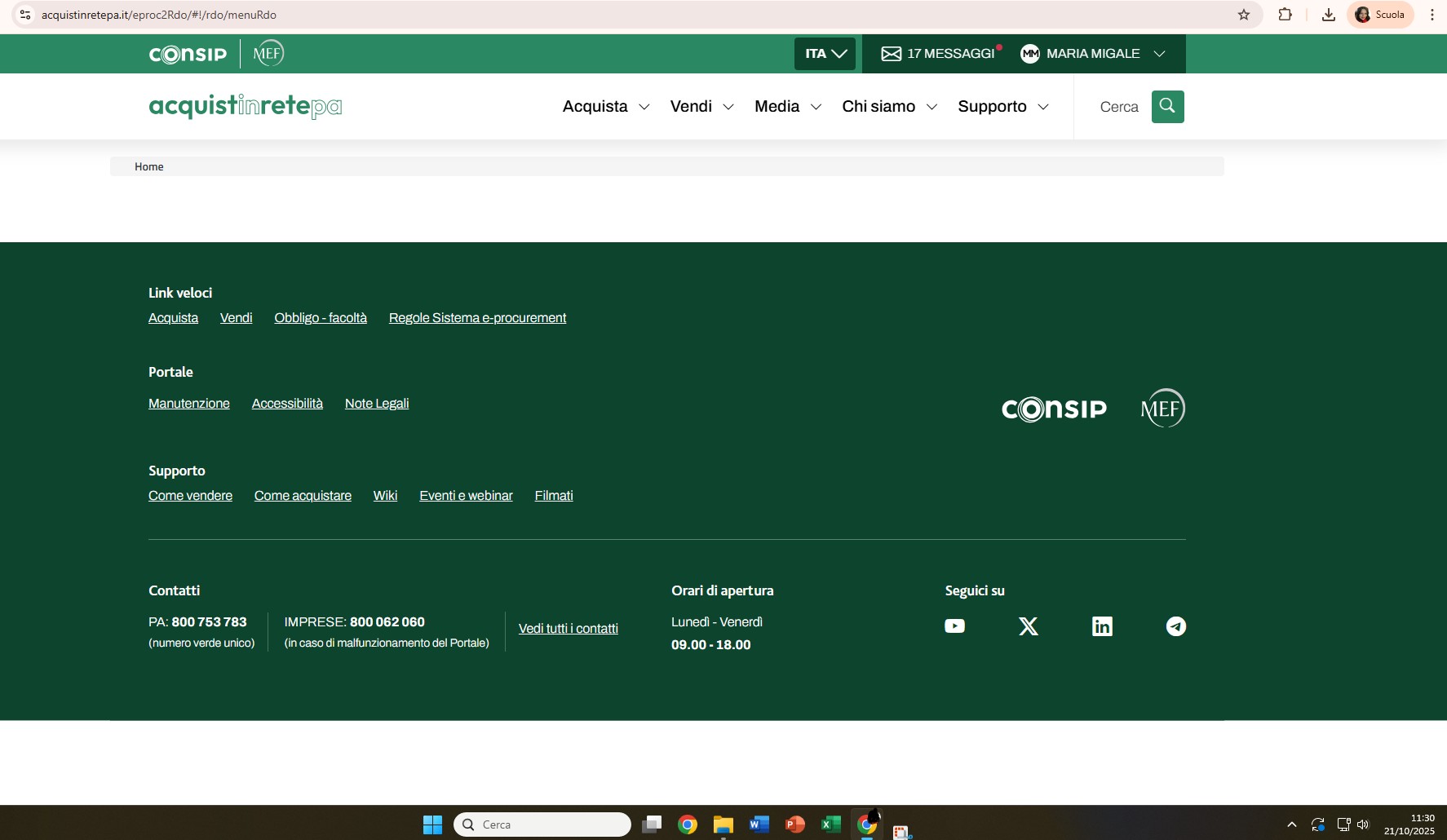The image size is (1447, 840).
Task: Click the Consip logo in header
Action: [x=188, y=54]
